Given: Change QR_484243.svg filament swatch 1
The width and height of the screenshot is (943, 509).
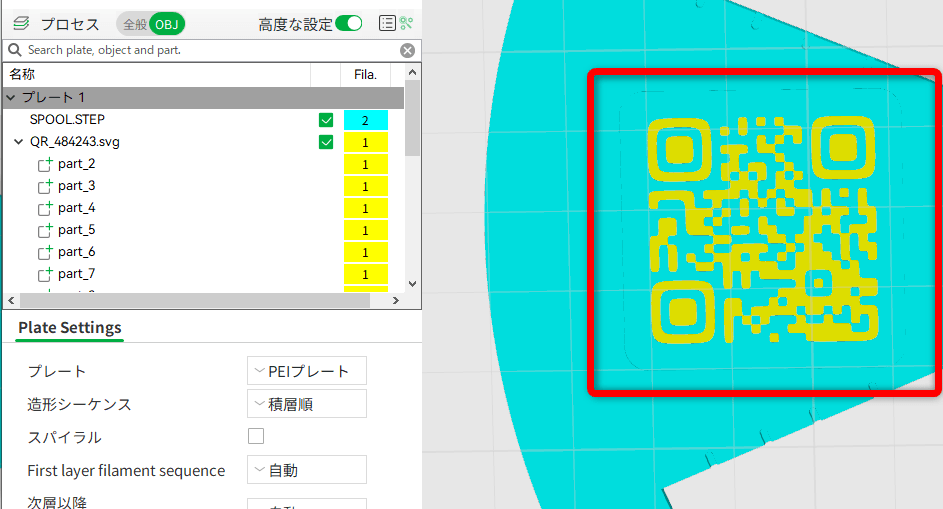Looking at the screenshot, I should point(366,143).
